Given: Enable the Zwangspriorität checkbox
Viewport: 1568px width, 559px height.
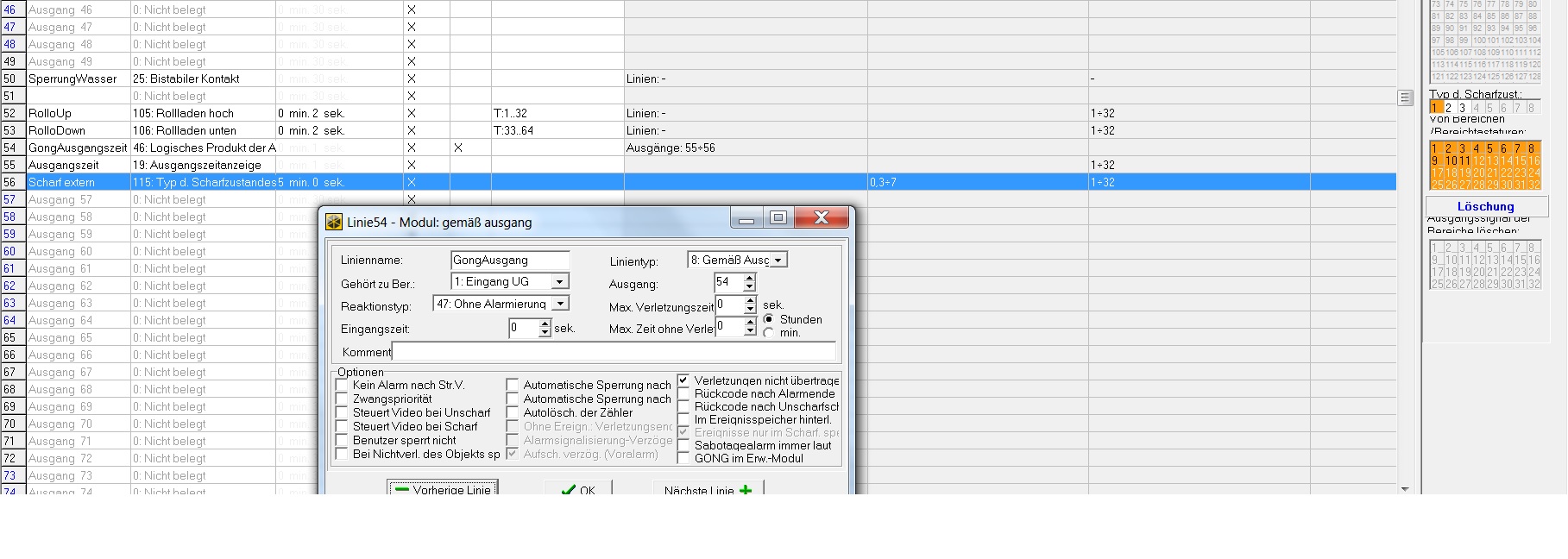Looking at the screenshot, I should click(x=343, y=399).
